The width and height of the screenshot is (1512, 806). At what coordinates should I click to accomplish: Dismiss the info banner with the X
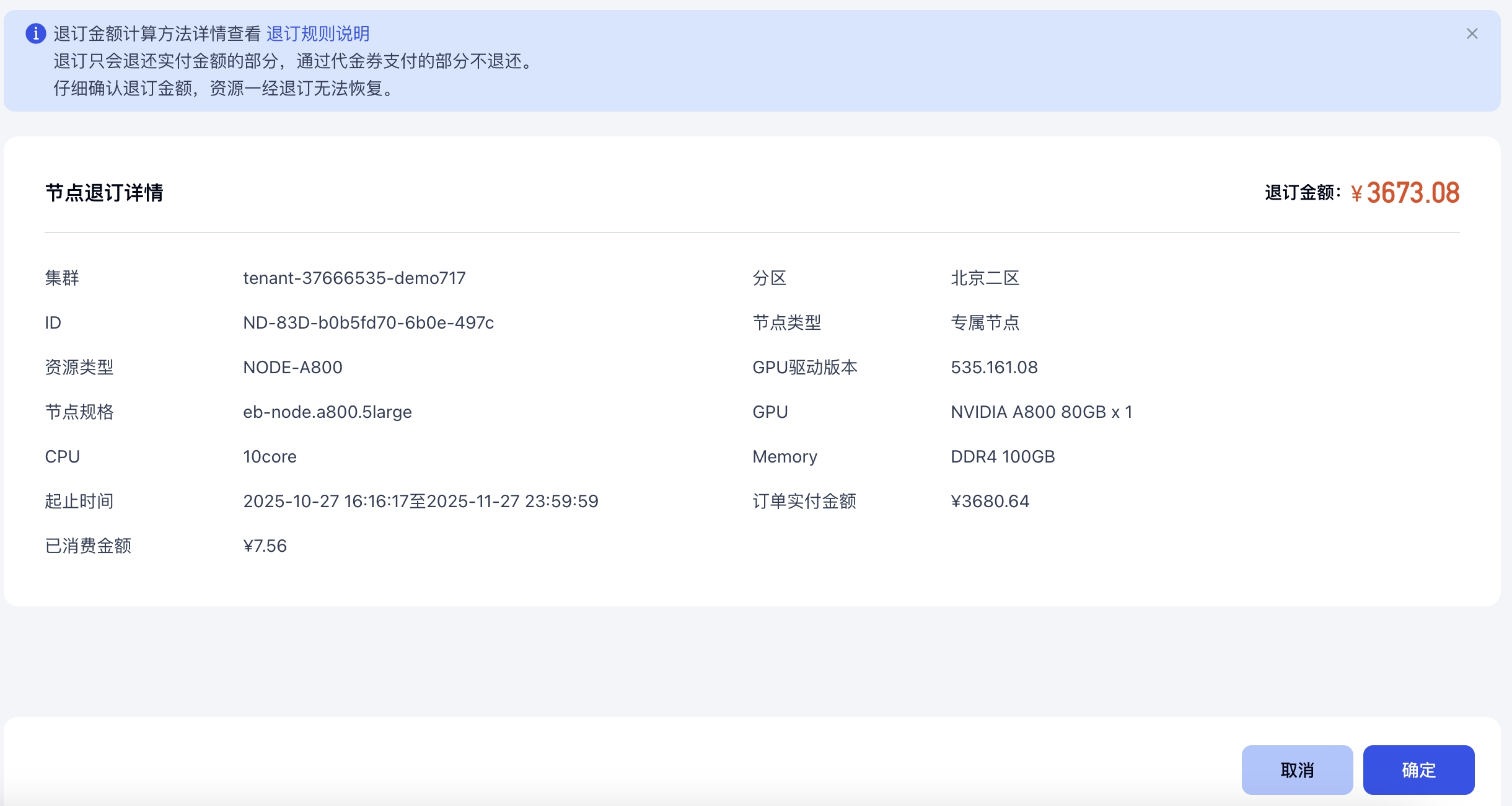coord(1472,33)
